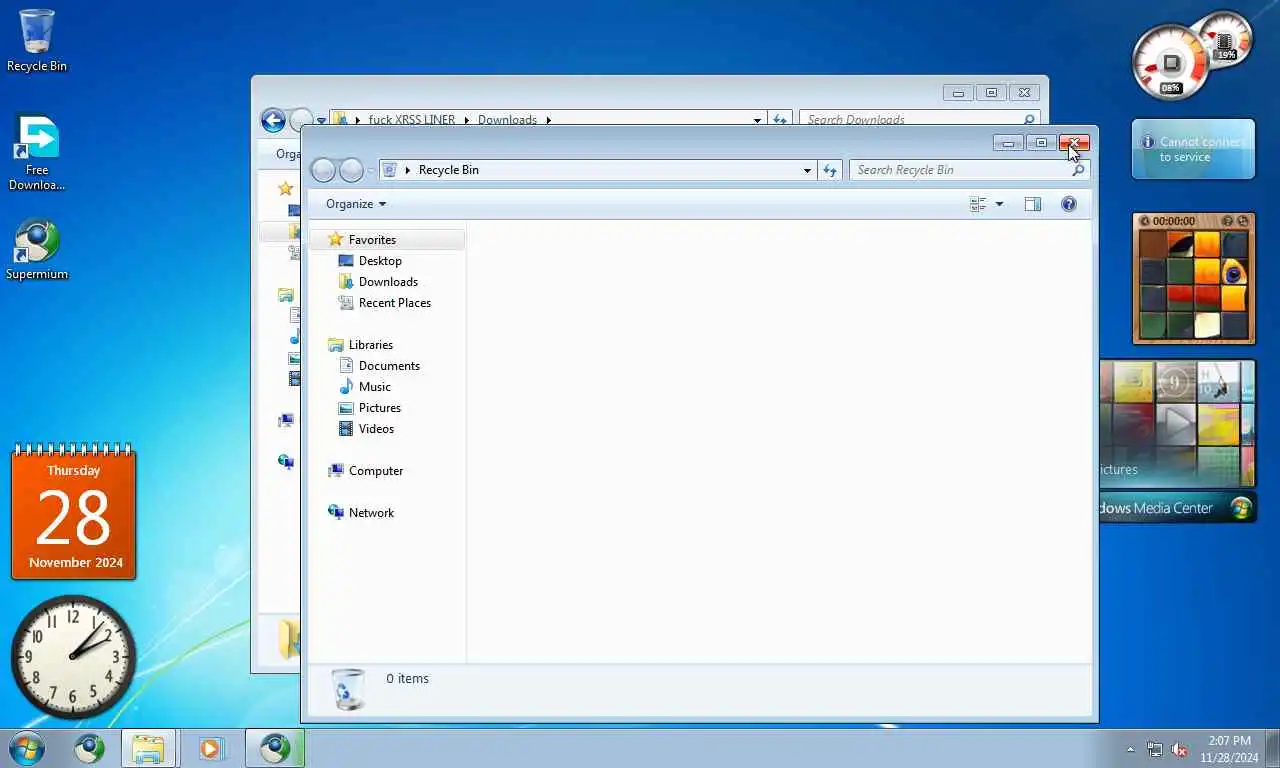Click the picture puzzle gadget timer
The image size is (1280, 768).
coord(1173,221)
